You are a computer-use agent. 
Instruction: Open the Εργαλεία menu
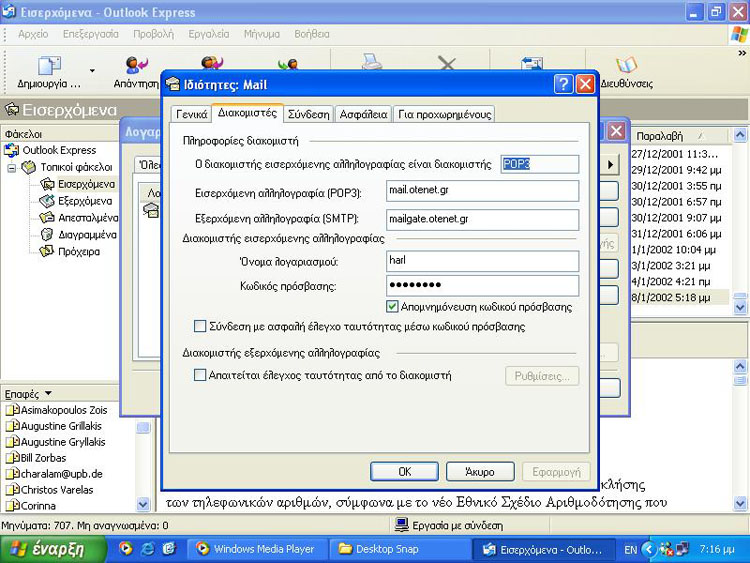point(209,34)
